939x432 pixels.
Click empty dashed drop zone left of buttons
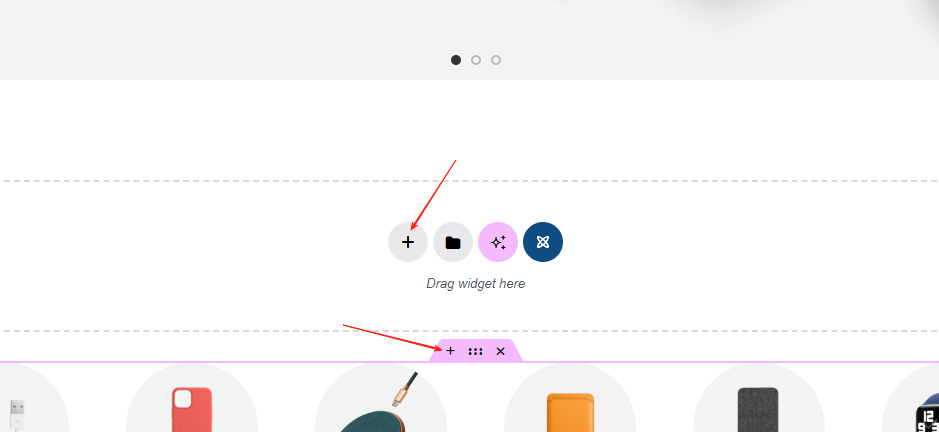(192, 256)
